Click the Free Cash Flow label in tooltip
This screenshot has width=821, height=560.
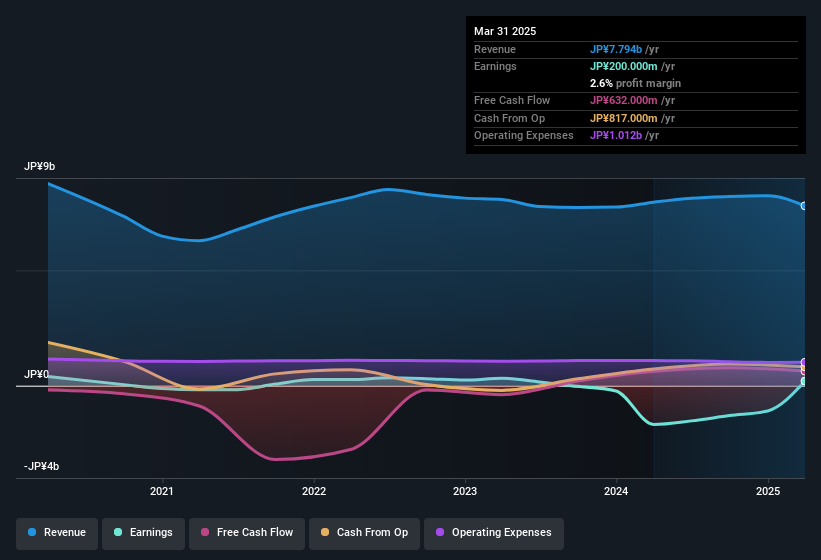512,100
